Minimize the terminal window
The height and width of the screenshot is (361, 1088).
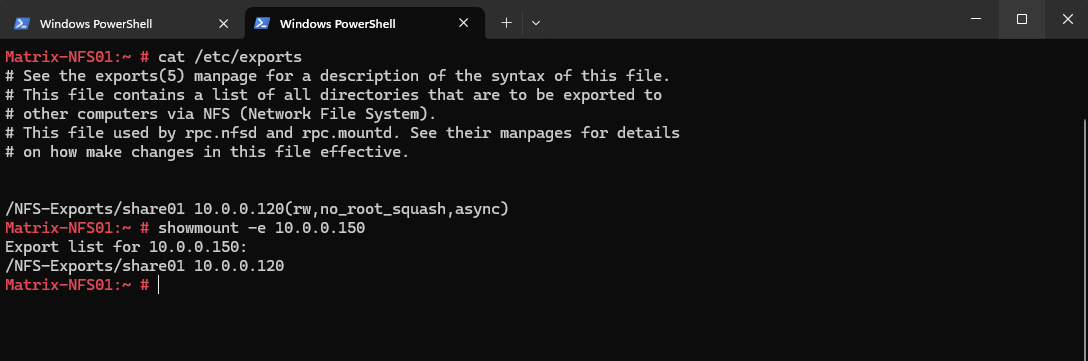(x=976, y=19)
